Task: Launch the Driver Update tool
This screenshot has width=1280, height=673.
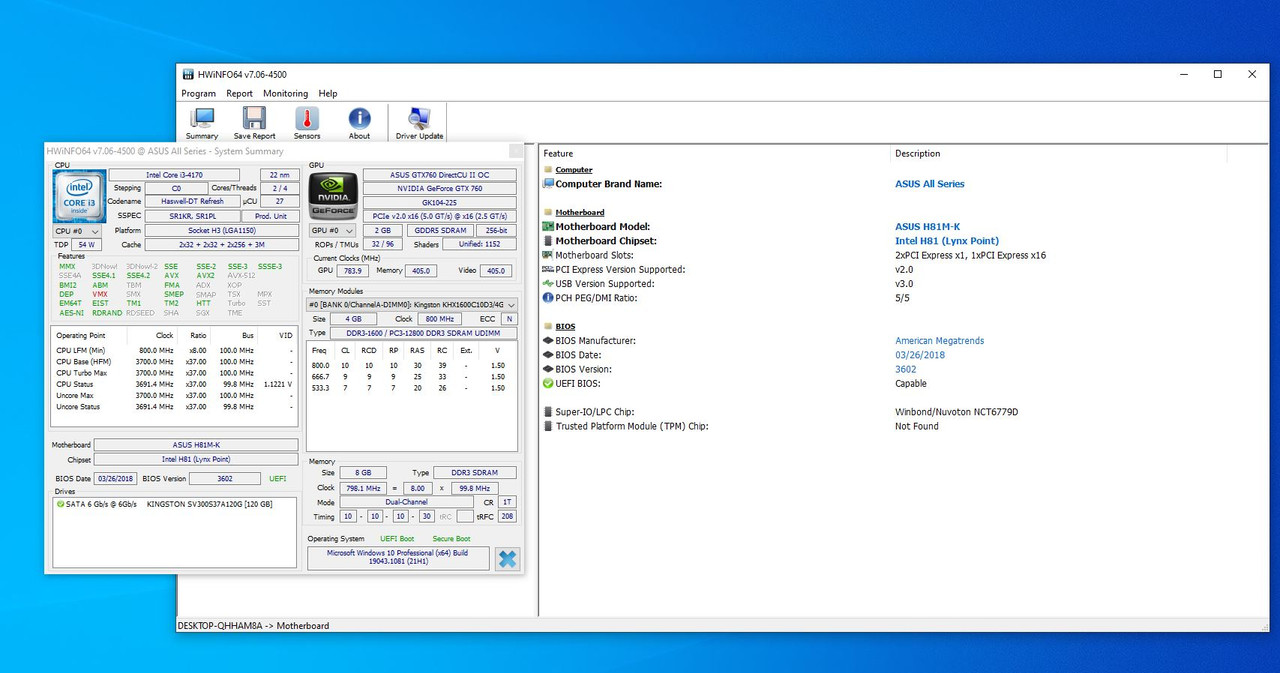Action: click(x=419, y=123)
